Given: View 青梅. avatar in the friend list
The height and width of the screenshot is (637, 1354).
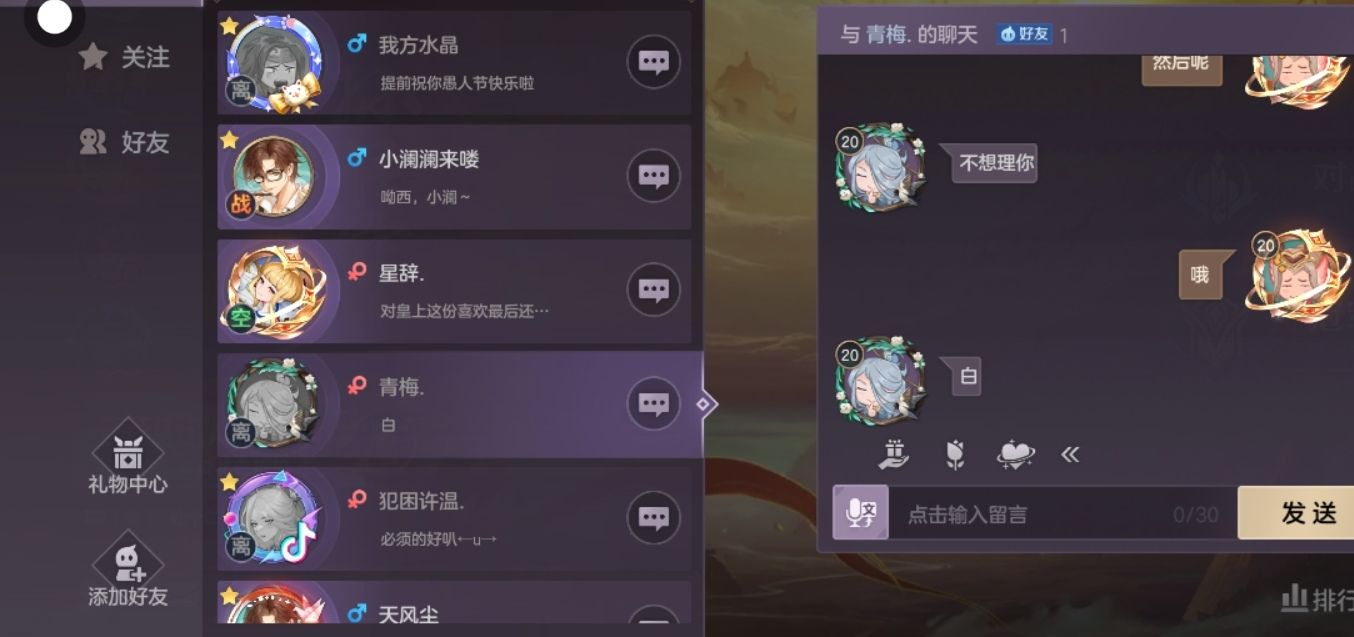Looking at the screenshot, I should (x=272, y=403).
